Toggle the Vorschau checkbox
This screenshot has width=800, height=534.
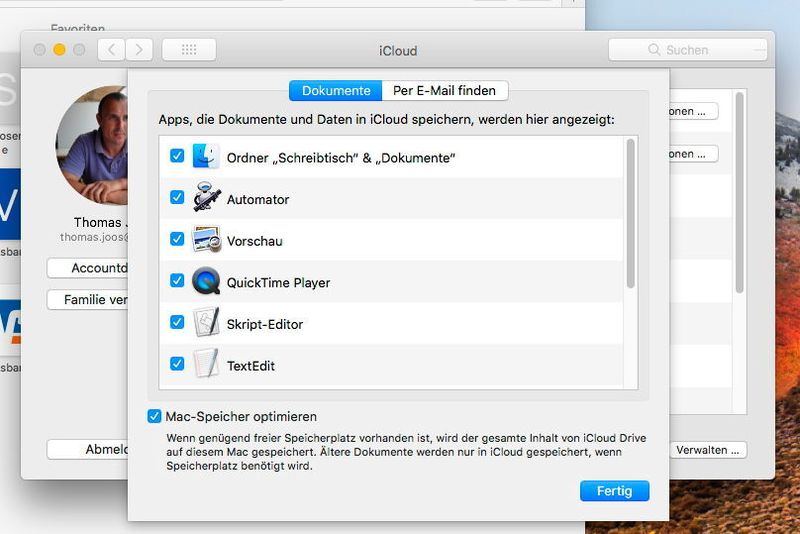tap(177, 239)
